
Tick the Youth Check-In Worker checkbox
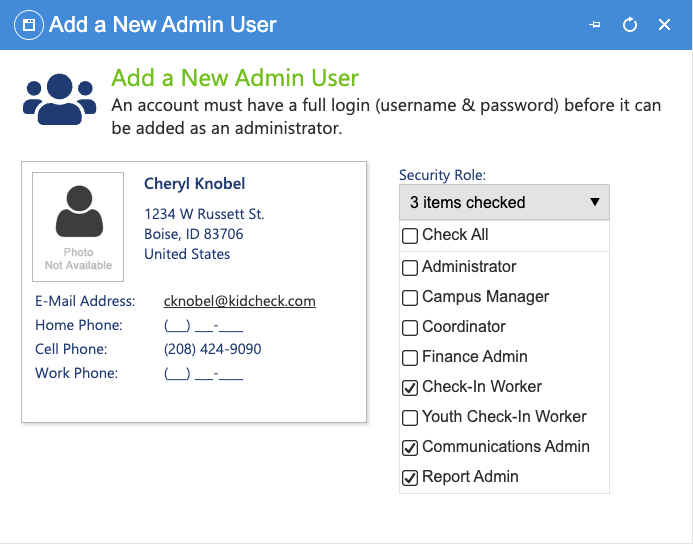coord(410,418)
